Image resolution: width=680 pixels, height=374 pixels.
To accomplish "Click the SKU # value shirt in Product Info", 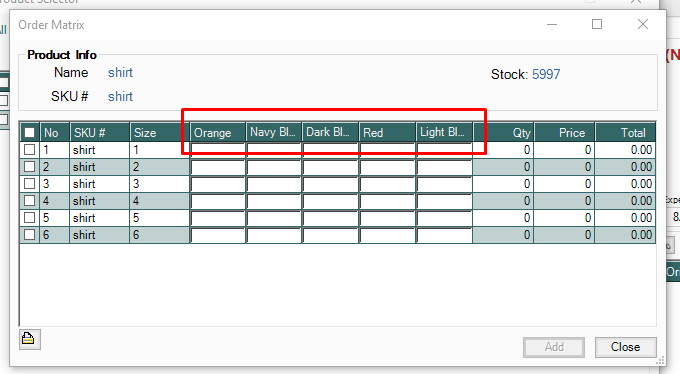I will click(x=120, y=96).
